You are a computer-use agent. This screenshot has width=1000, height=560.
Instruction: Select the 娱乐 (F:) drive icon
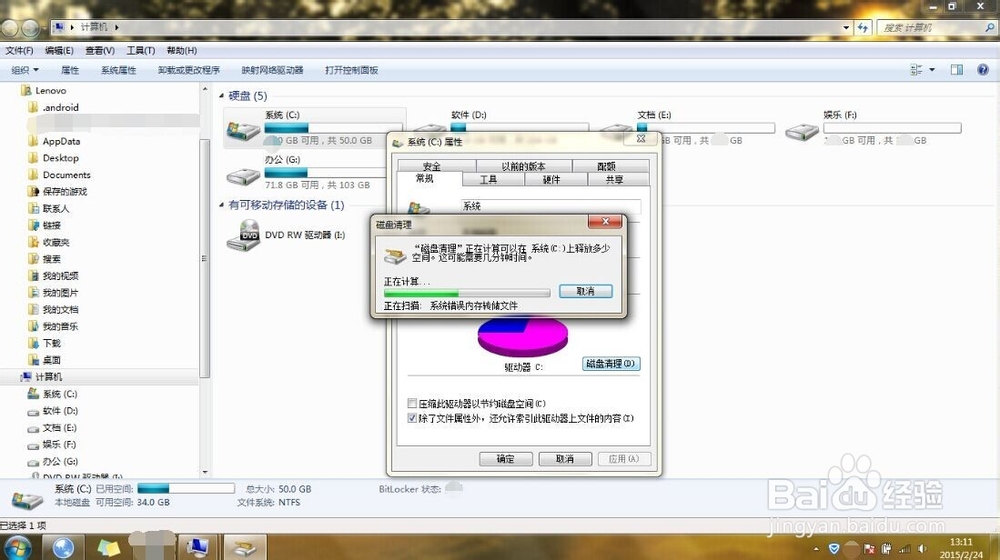tap(802, 132)
